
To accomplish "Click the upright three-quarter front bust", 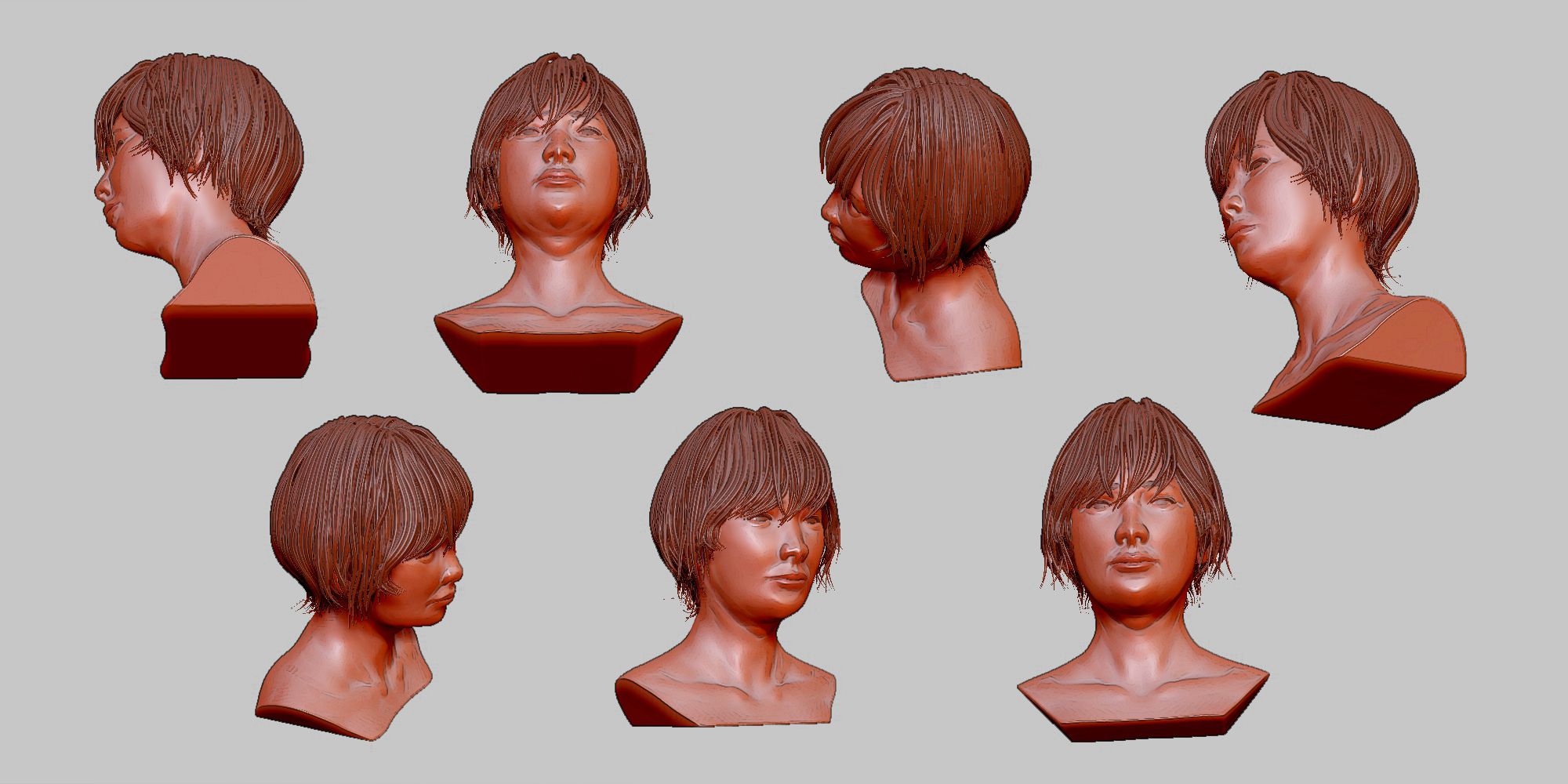I will click(727, 566).
